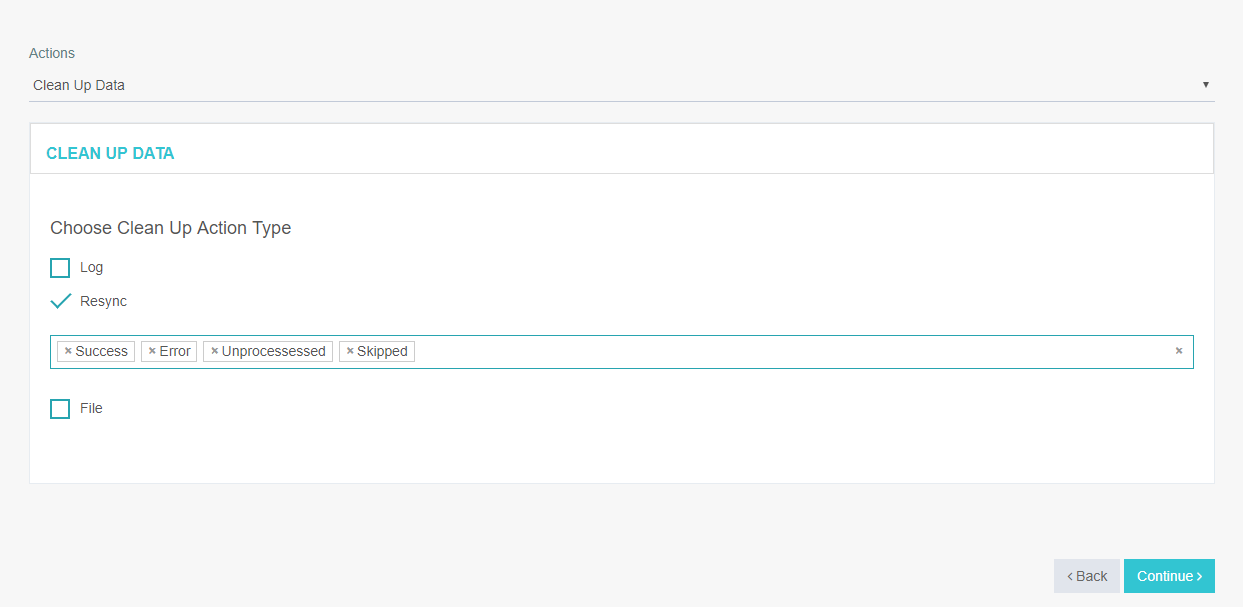Image resolution: width=1243 pixels, height=607 pixels.
Task: Click the Actions dropdown arrow
Action: click(x=1206, y=85)
